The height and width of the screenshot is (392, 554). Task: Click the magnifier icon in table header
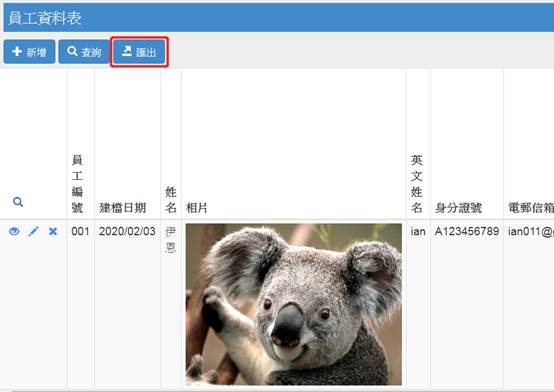point(18,202)
